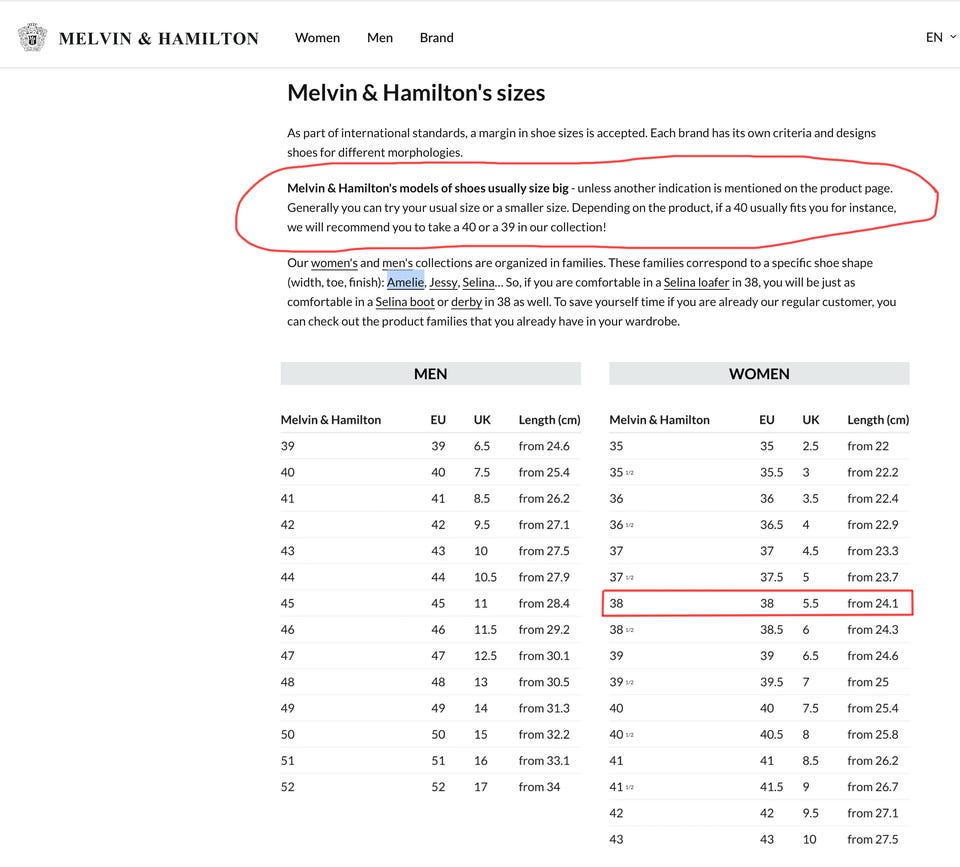Screen dimensions: 960x867
Task: Click women's length 'from 22' cell
Action: pos(868,446)
